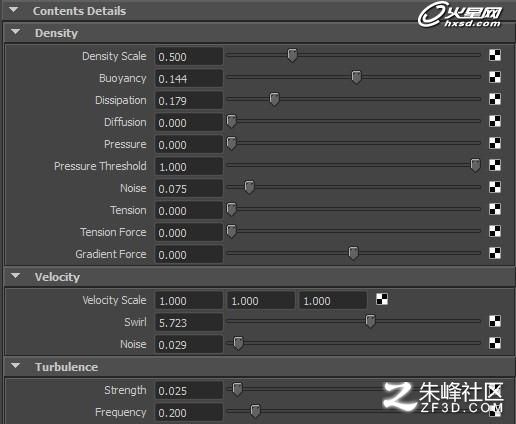Click the Buoyancy checker map icon
Image resolution: width=516 pixels, height=424 pixels.
(x=495, y=77)
